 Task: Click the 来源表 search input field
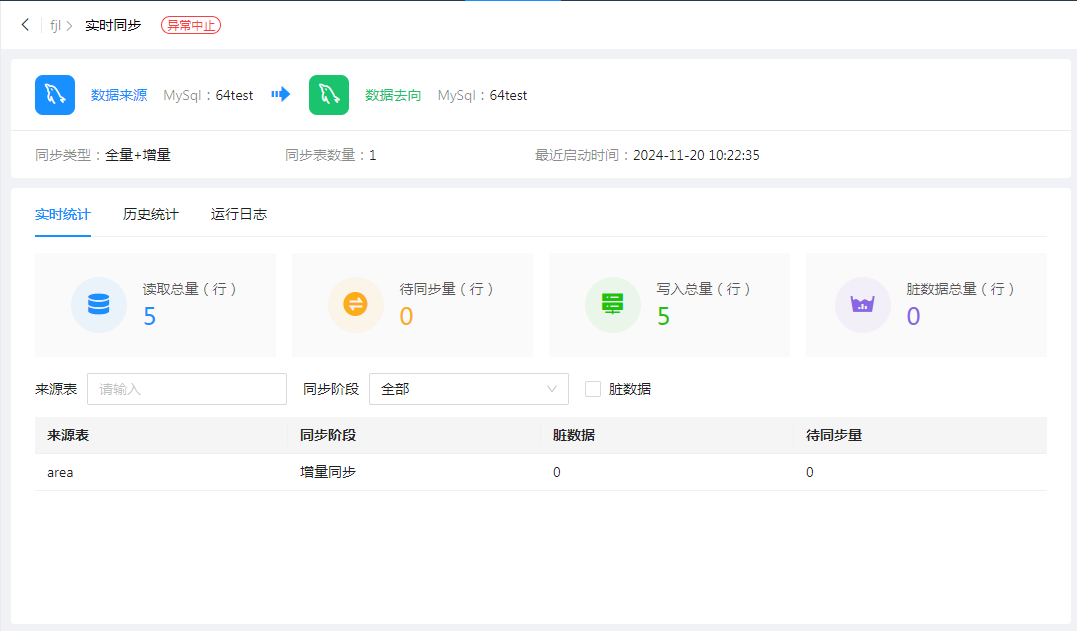(x=187, y=389)
